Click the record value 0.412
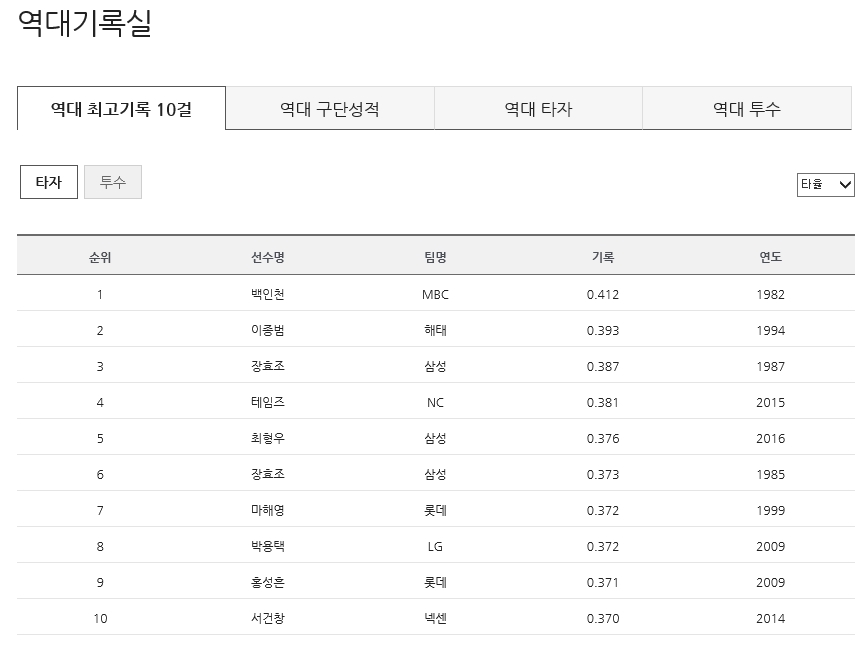The height and width of the screenshot is (663, 863). pyautogui.click(x=603, y=294)
